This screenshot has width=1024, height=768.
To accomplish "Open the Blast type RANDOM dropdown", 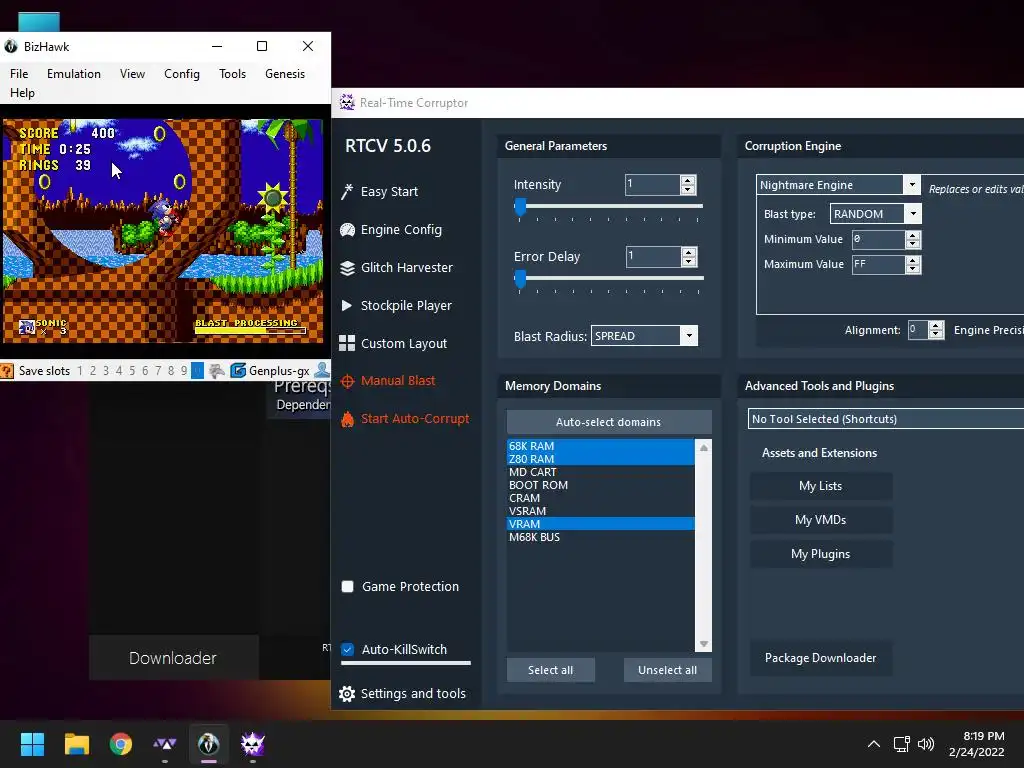I will pyautogui.click(x=913, y=214).
